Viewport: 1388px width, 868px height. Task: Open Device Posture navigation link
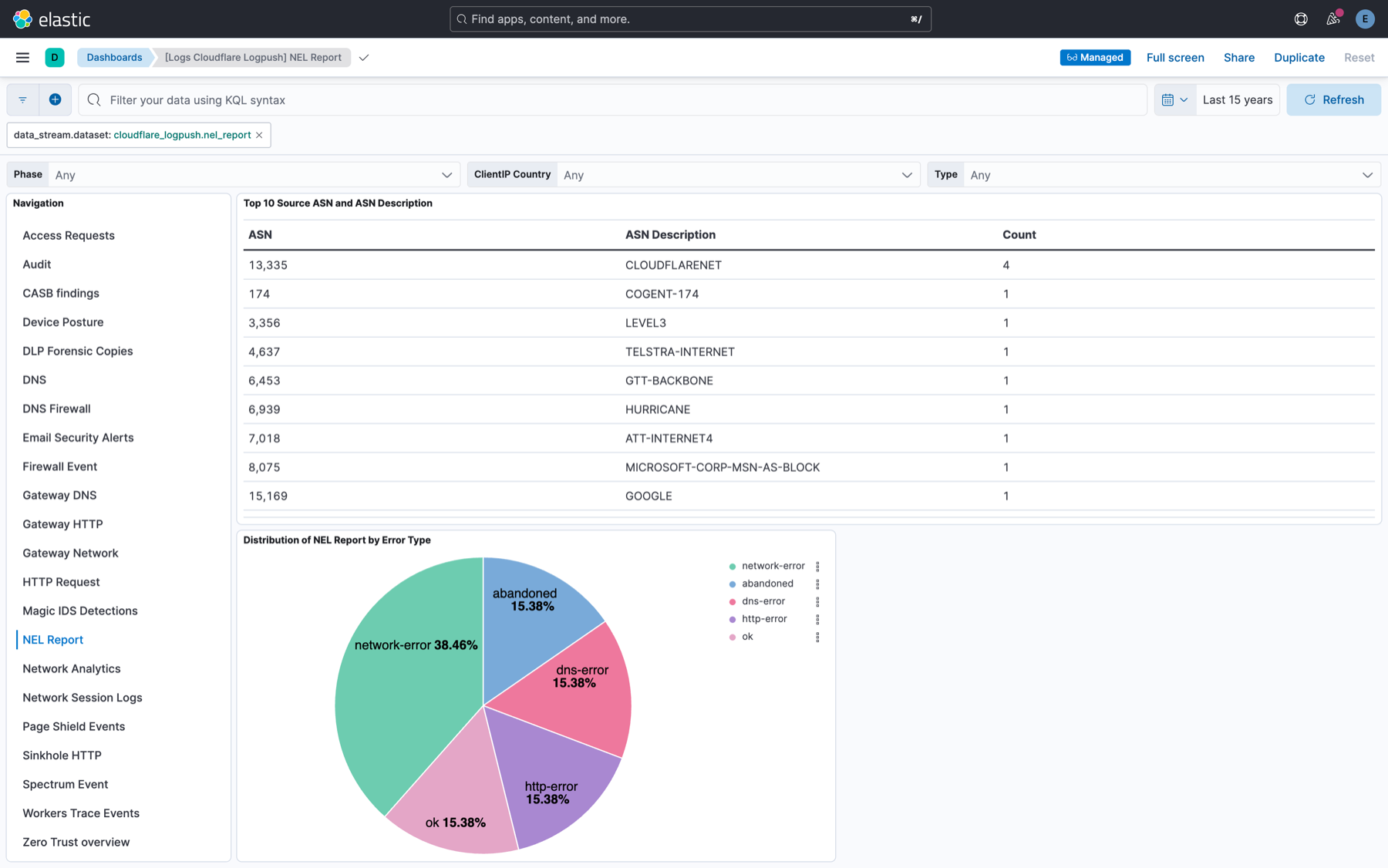point(63,322)
